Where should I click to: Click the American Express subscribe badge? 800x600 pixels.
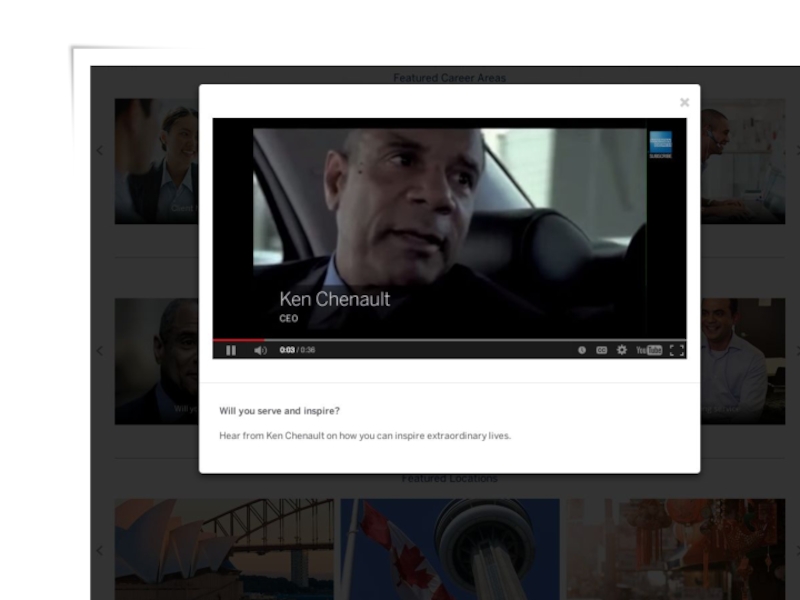point(661,145)
